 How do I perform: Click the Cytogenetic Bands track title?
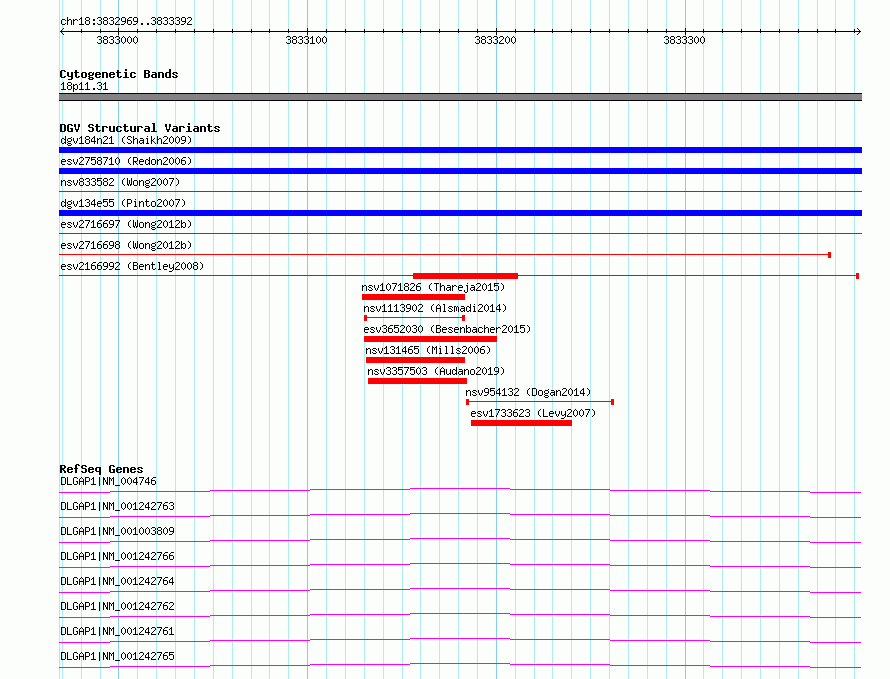tap(119, 74)
